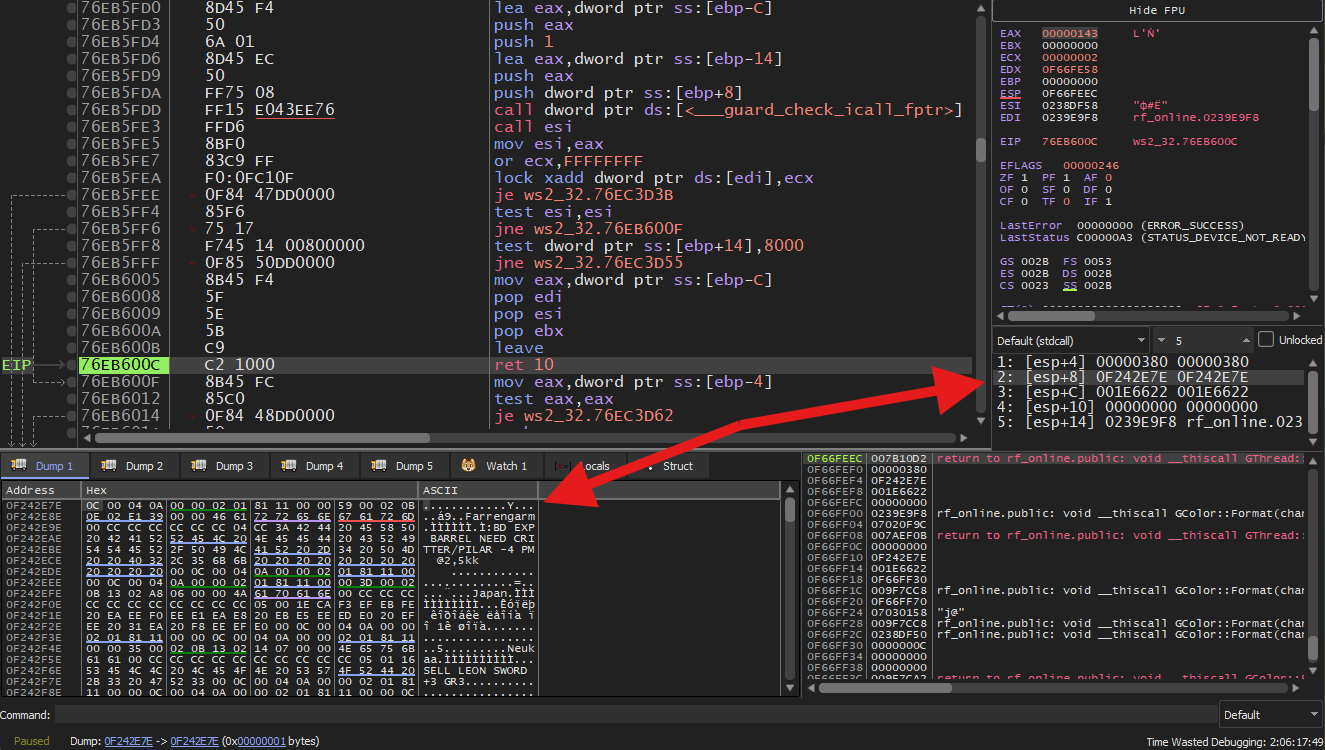Check the Unlocked checkbox
The width and height of the screenshot is (1325, 750).
pos(1266,339)
